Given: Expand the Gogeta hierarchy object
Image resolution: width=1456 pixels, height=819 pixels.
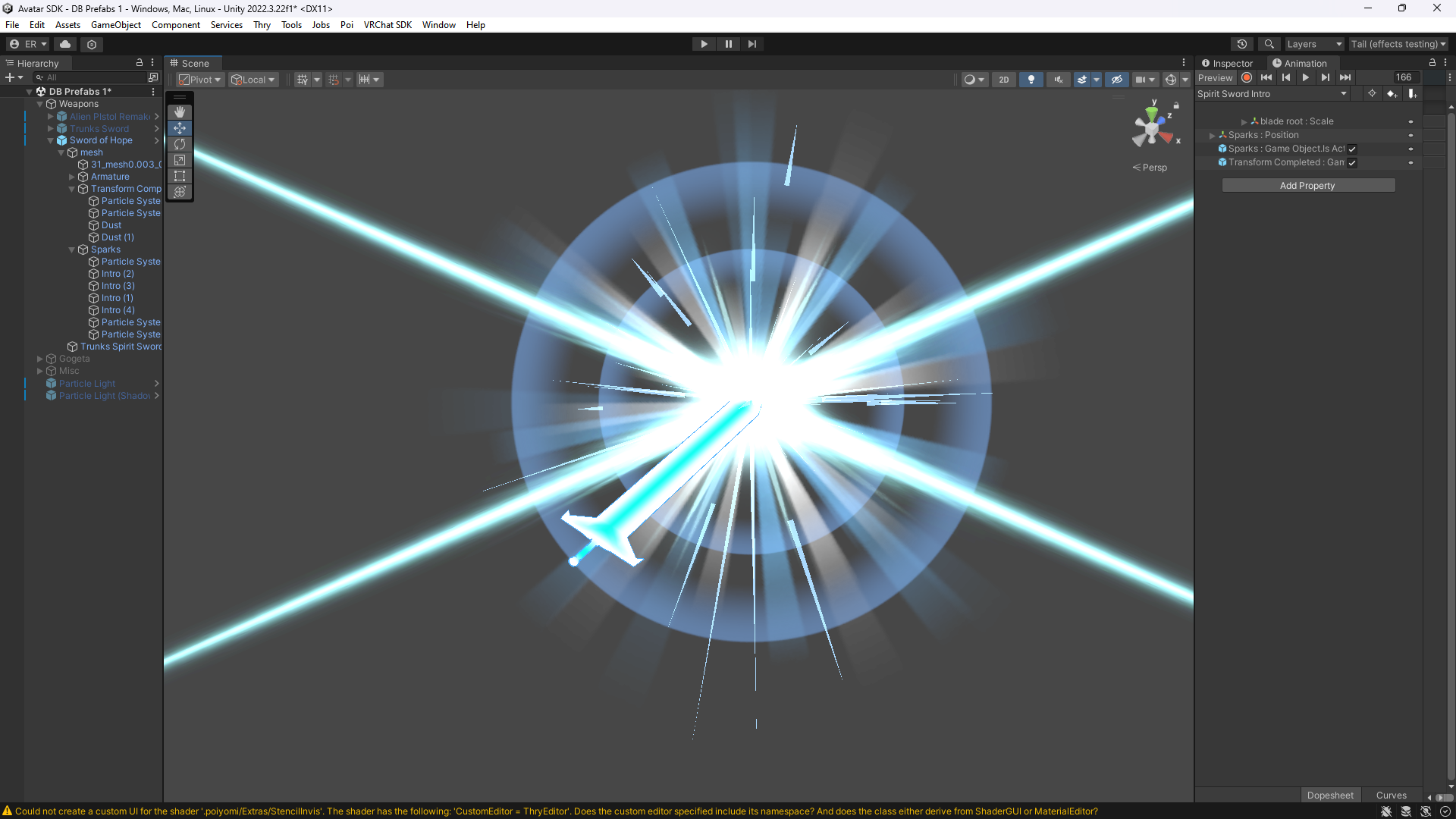Looking at the screenshot, I should pos(40,359).
